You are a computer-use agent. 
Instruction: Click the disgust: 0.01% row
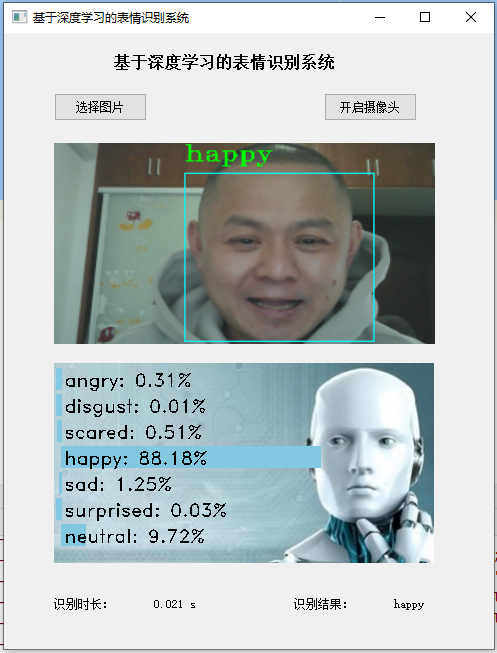pyautogui.click(x=131, y=406)
